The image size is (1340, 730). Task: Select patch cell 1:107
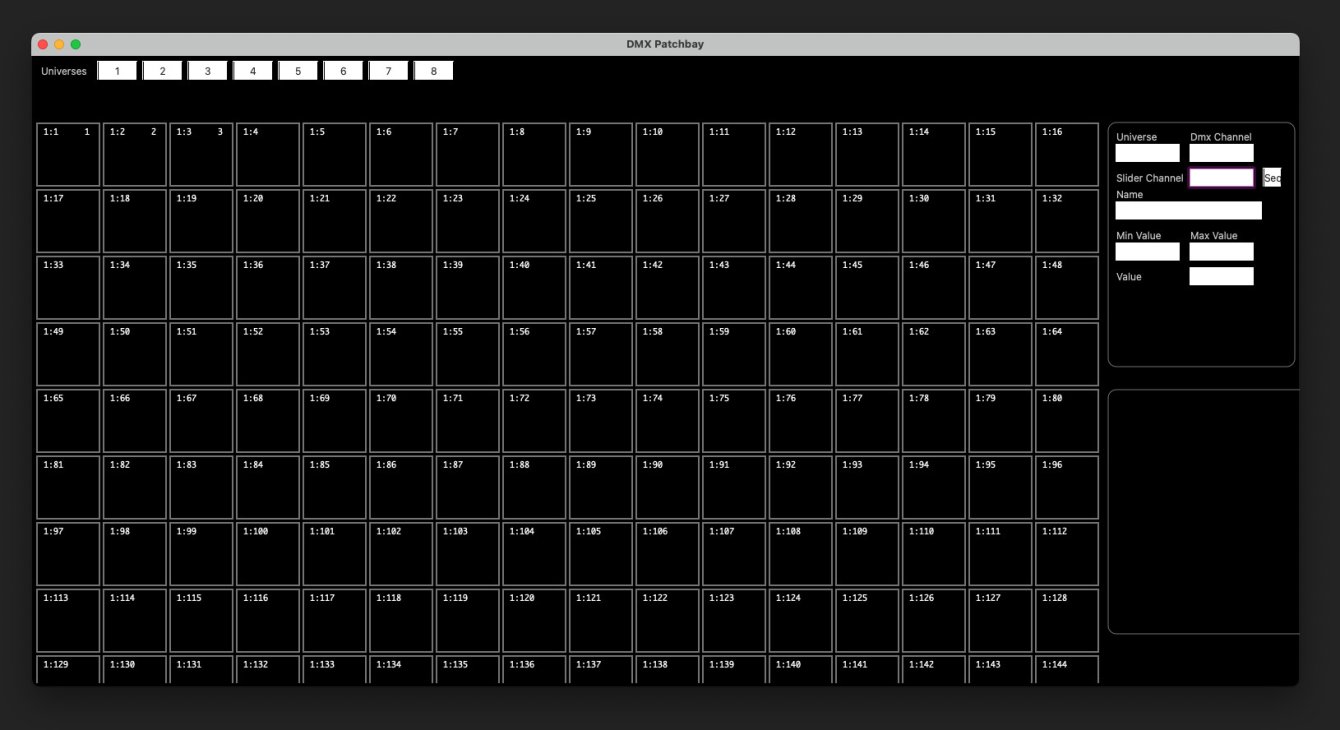pyautogui.click(x=734, y=554)
